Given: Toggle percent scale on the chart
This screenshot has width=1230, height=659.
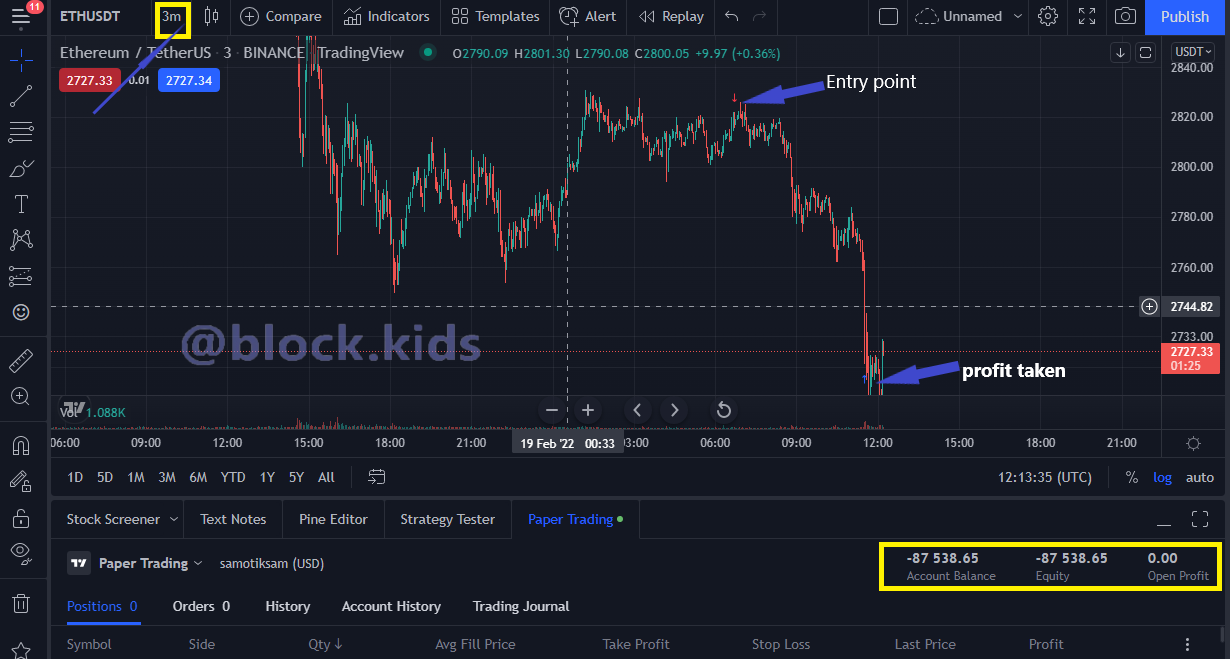Looking at the screenshot, I should (x=1132, y=477).
